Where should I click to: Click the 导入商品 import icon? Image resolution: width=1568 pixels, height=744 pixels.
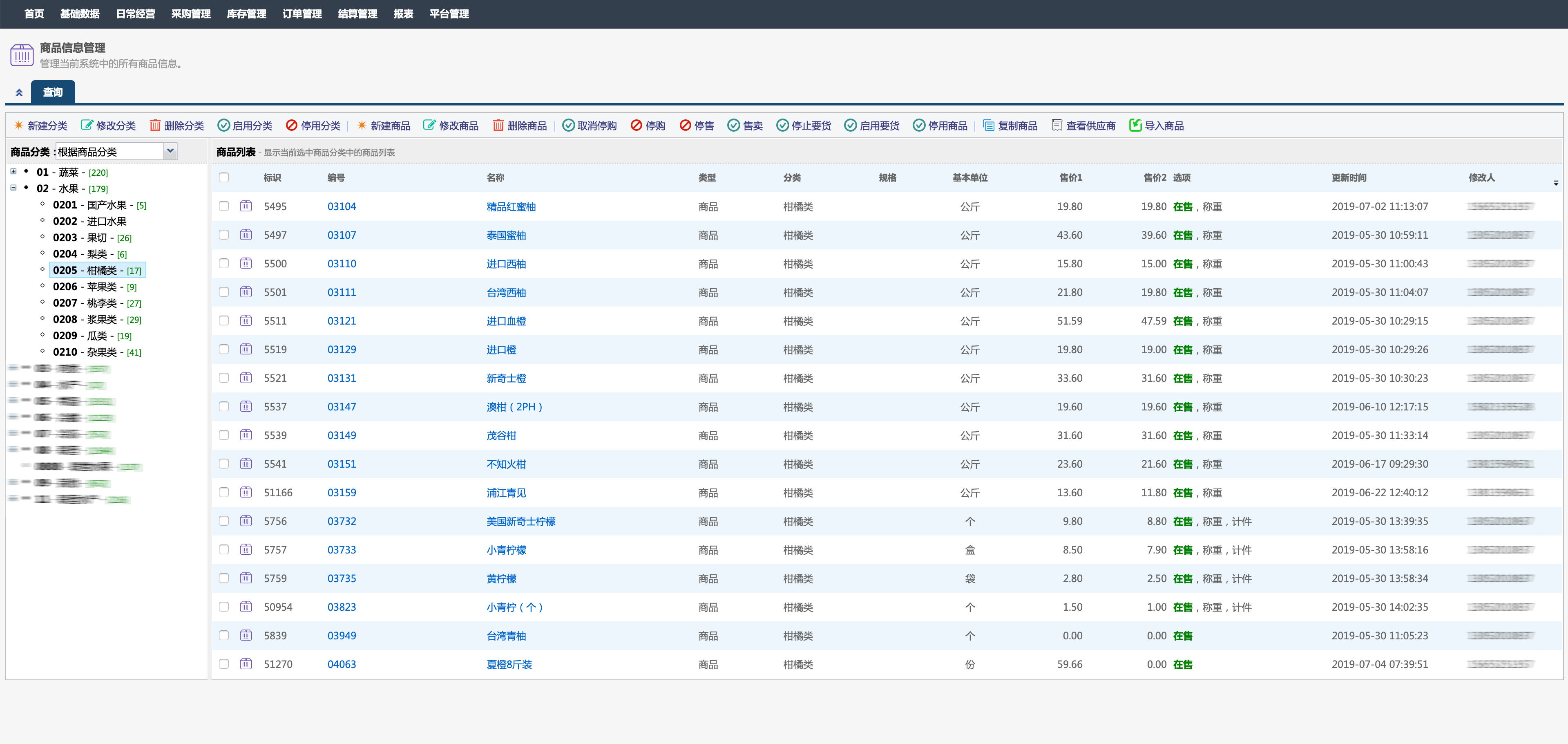click(x=1135, y=125)
